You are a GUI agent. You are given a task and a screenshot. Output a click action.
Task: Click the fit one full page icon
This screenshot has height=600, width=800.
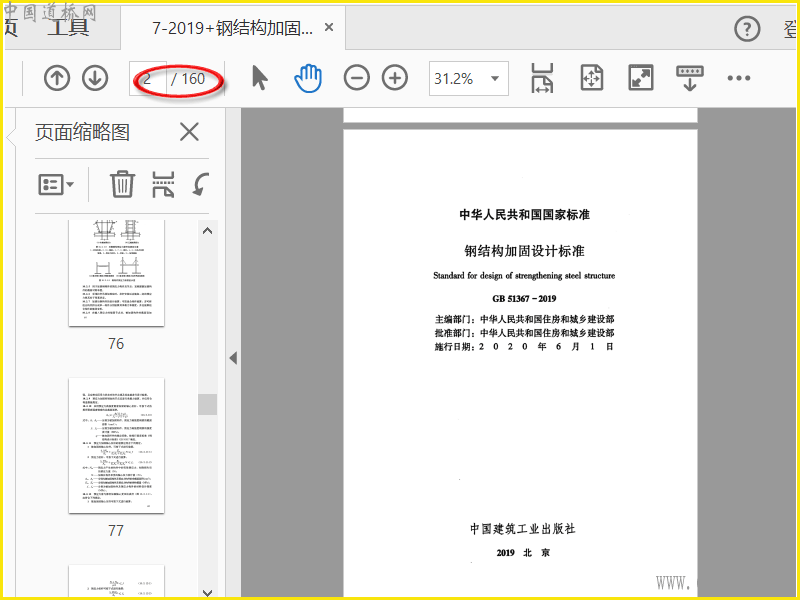pos(592,79)
